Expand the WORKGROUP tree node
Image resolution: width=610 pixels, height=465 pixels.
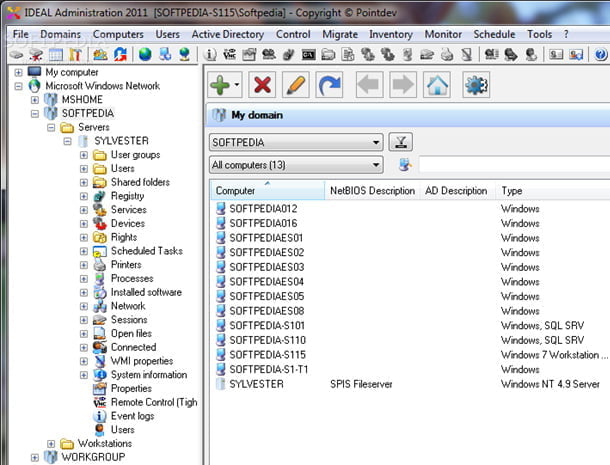click(x=35, y=457)
